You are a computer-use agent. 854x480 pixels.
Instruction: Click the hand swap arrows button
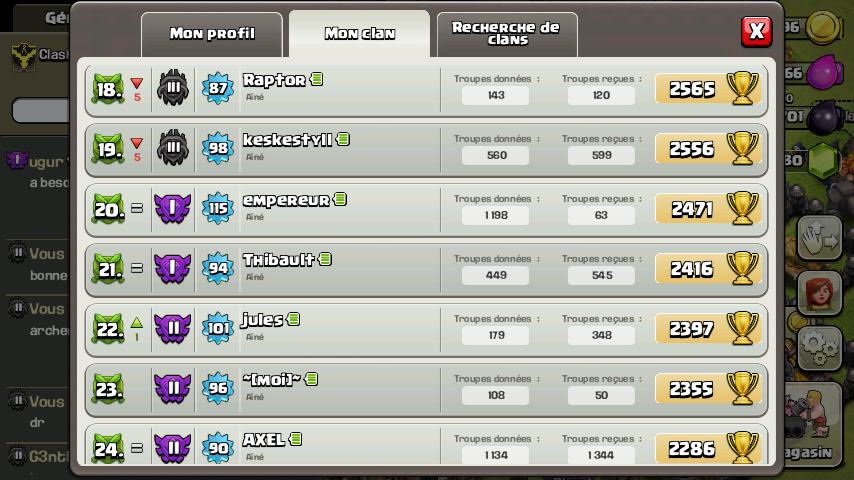[820, 238]
